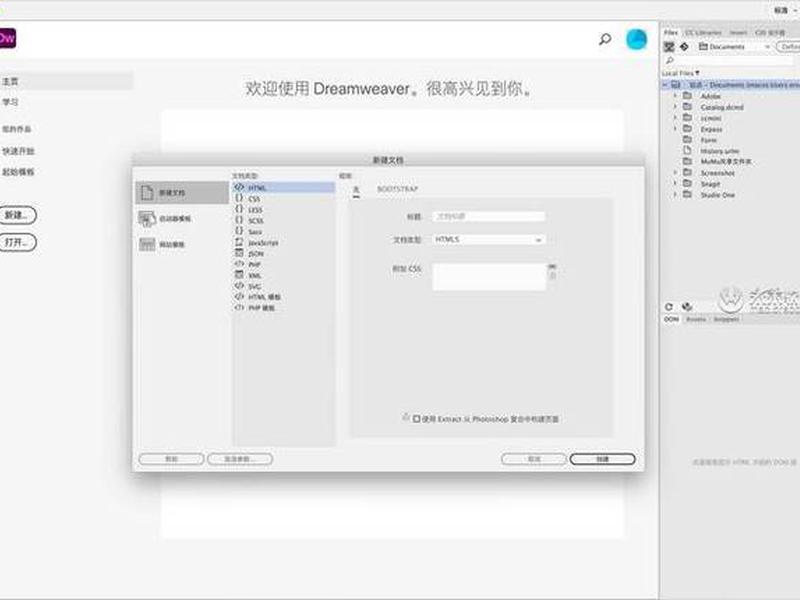800x600 pixels.
Task: Choose the SVG file type entry
Action: 284,286
